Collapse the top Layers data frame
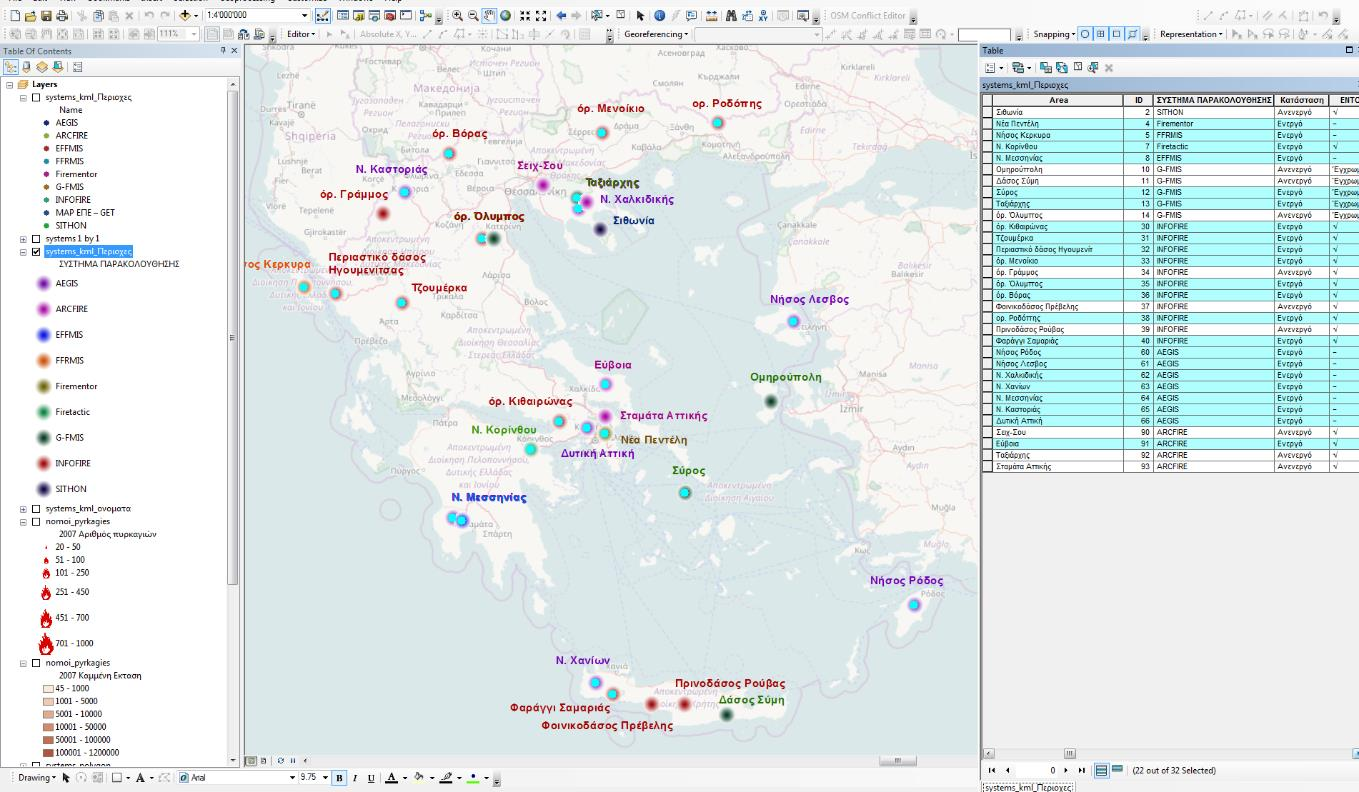 (10, 85)
